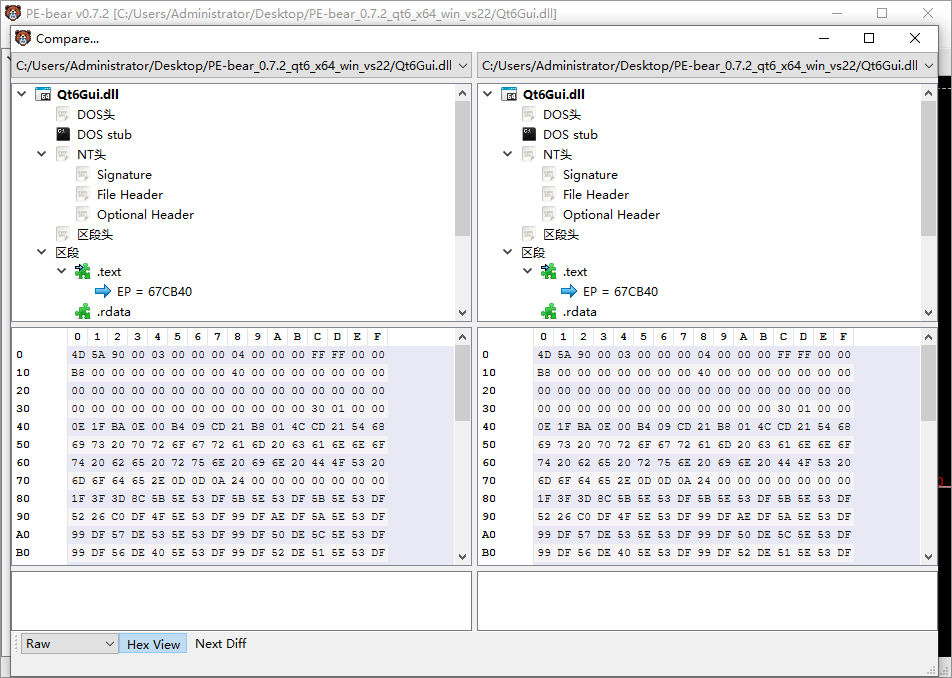The height and width of the screenshot is (678, 952).
Task: Click NT头 icon in left tree
Action: click(x=63, y=154)
